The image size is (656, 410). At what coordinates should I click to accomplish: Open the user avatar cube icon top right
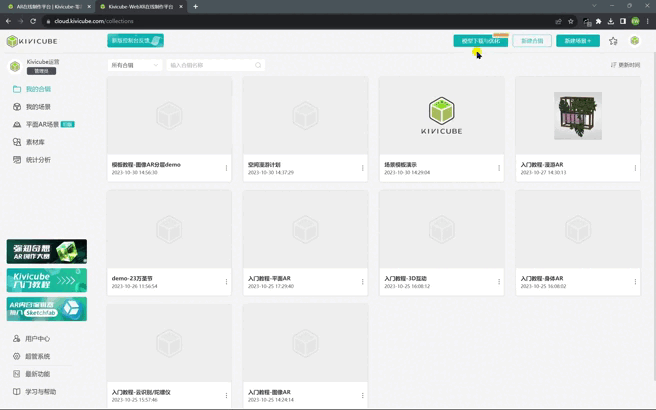click(x=635, y=41)
